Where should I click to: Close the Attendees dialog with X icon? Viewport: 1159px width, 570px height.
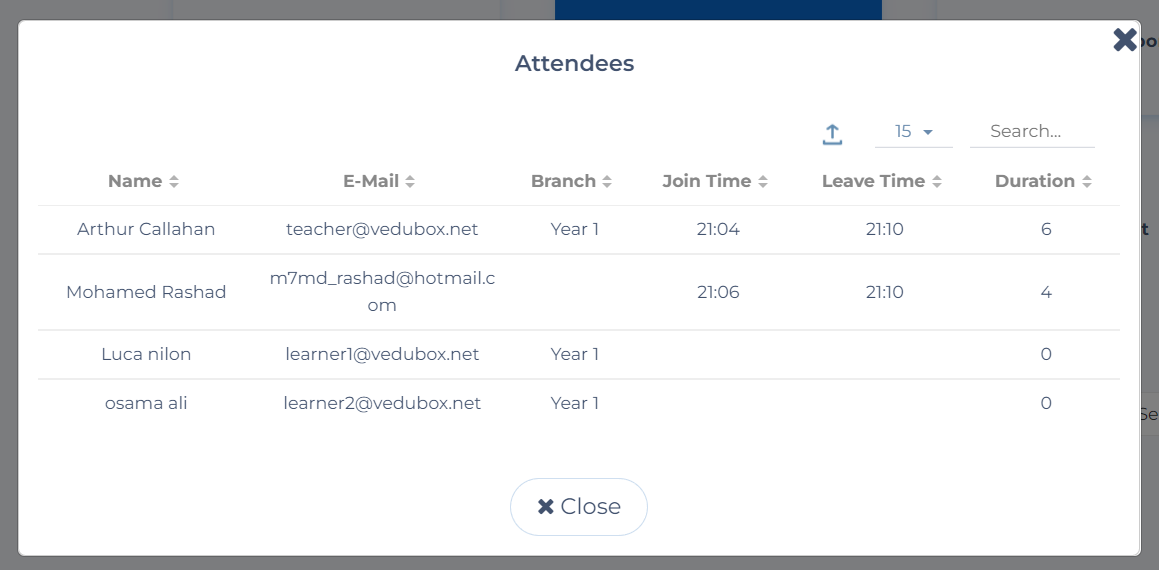[1124, 40]
